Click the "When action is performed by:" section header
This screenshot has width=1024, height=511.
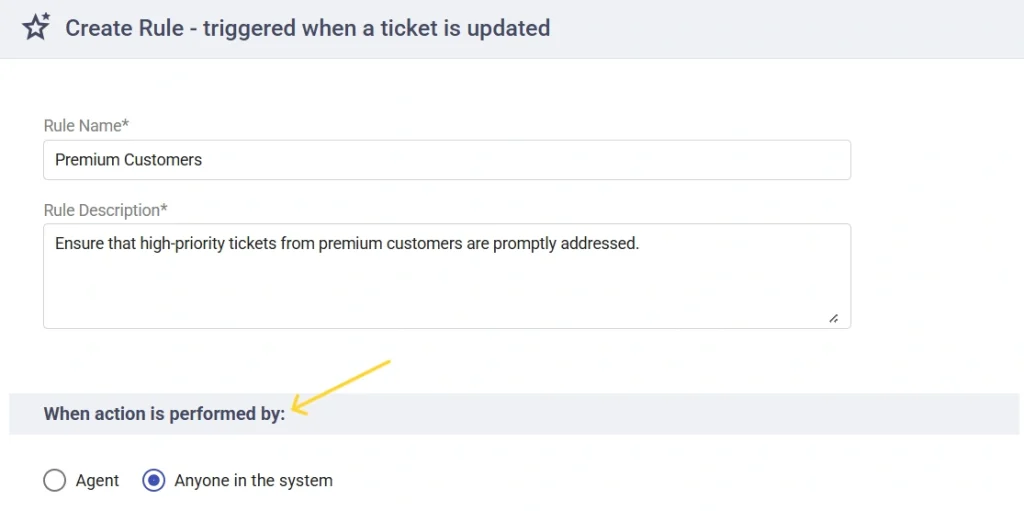point(164,414)
